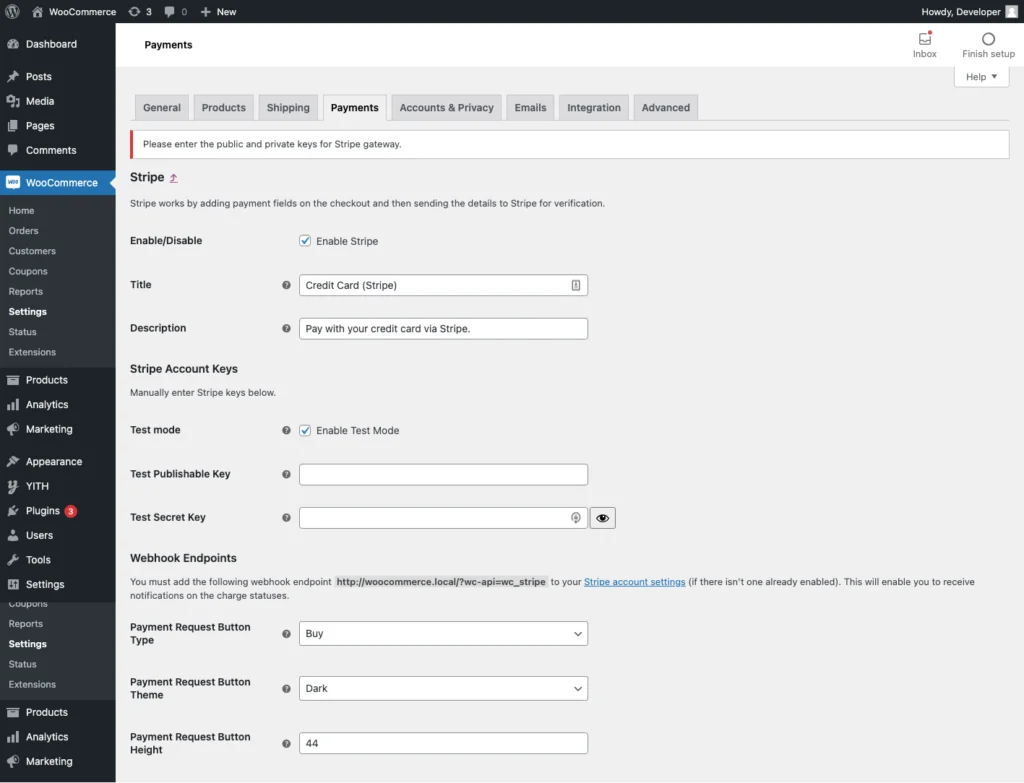Switch to the Advanced tab

coord(665,108)
